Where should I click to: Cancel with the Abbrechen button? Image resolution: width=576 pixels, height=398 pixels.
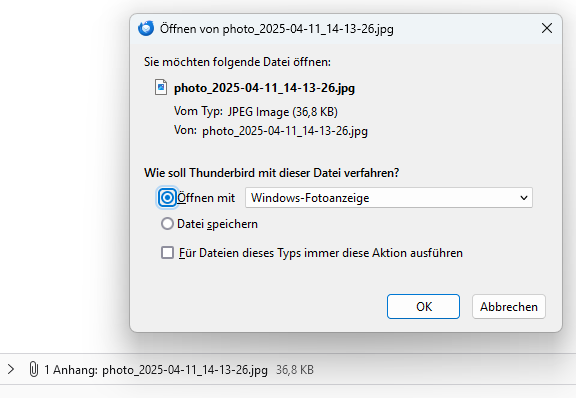point(509,306)
